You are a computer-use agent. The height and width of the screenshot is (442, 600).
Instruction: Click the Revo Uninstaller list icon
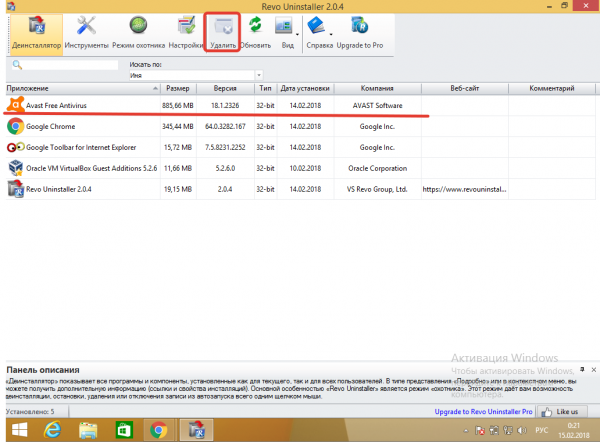[16, 189]
